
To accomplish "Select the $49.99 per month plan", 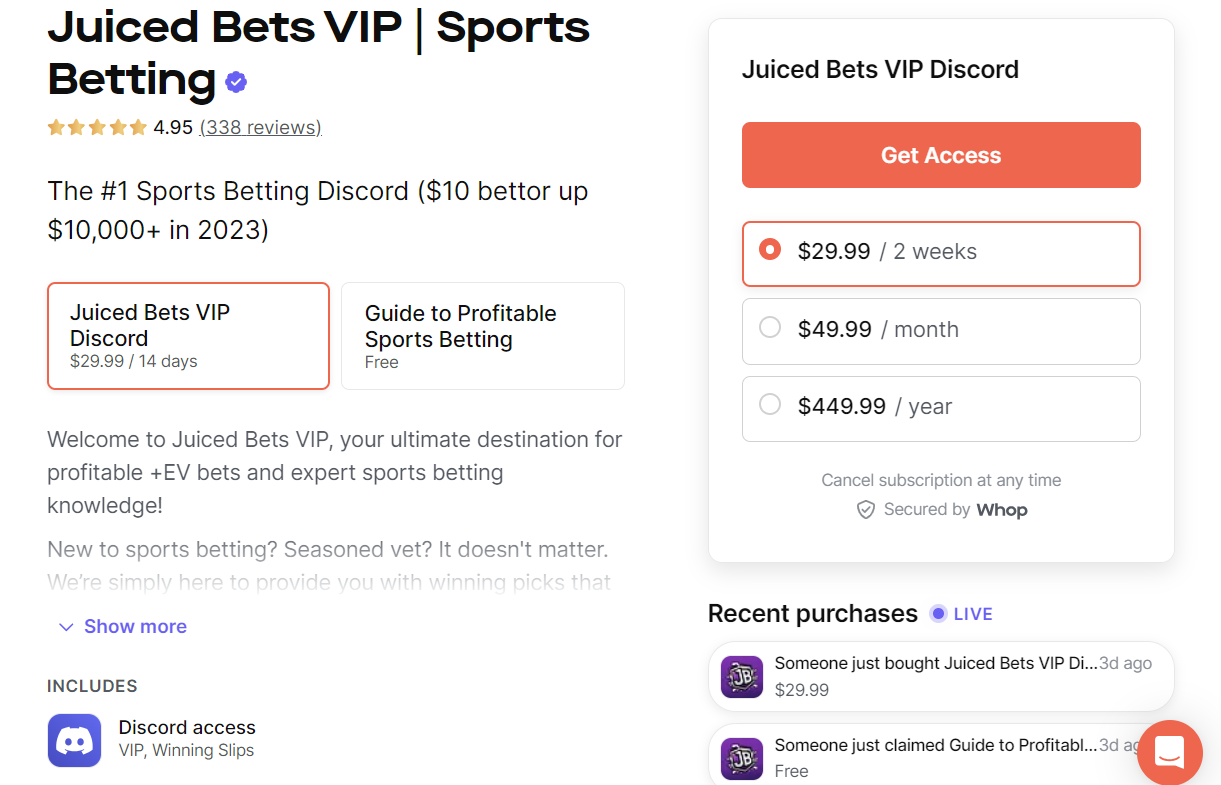I will click(x=941, y=331).
